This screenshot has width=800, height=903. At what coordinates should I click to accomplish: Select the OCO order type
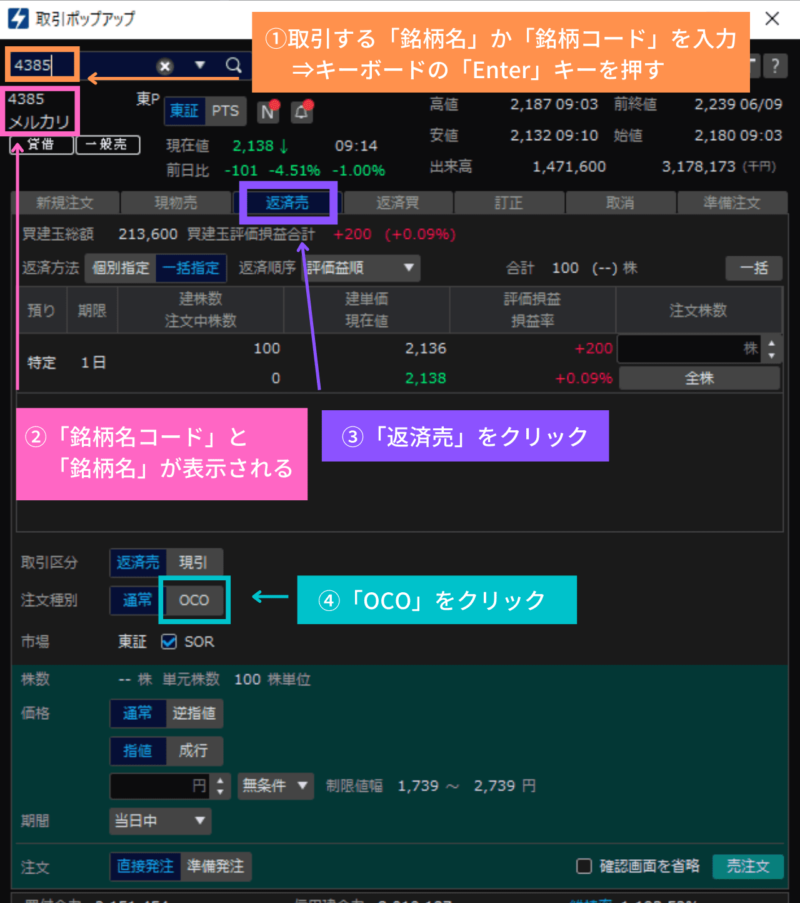click(x=193, y=601)
